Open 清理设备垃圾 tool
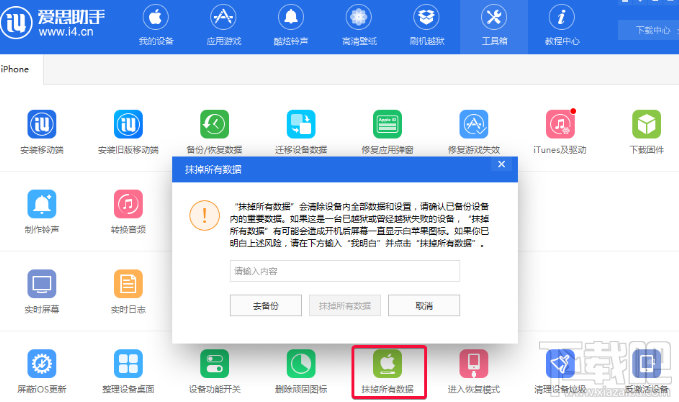Viewport: 679px width, 402px height. [560, 371]
